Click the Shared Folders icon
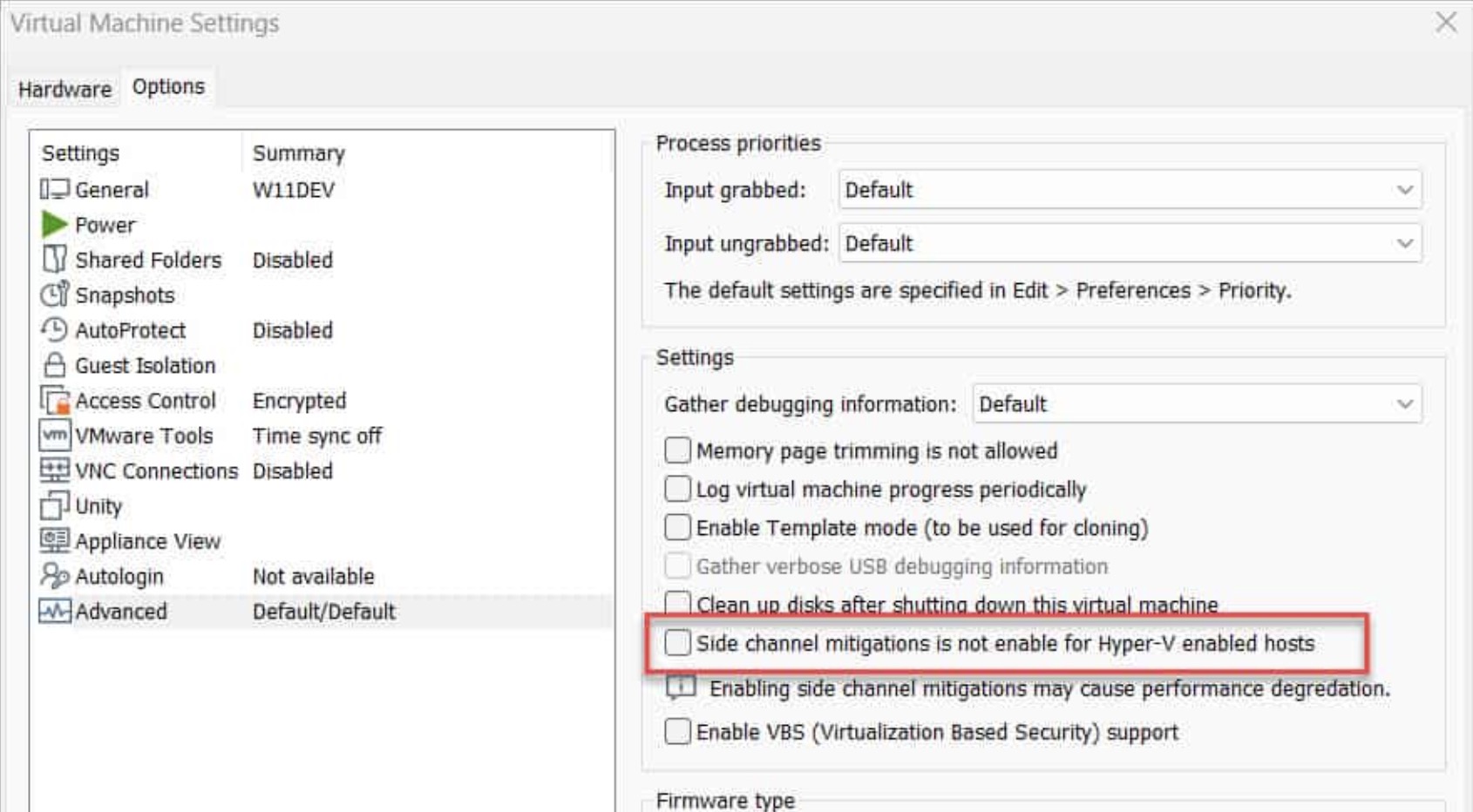Screen dimensions: 1473x812 54,260
